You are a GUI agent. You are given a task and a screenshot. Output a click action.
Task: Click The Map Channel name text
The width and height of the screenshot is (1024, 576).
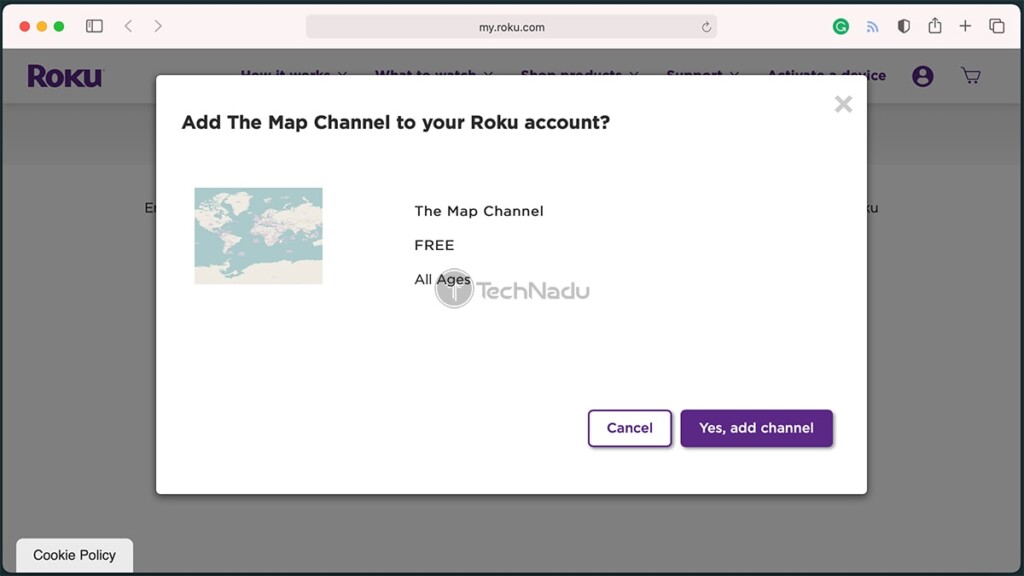click(x=479, y=211)
